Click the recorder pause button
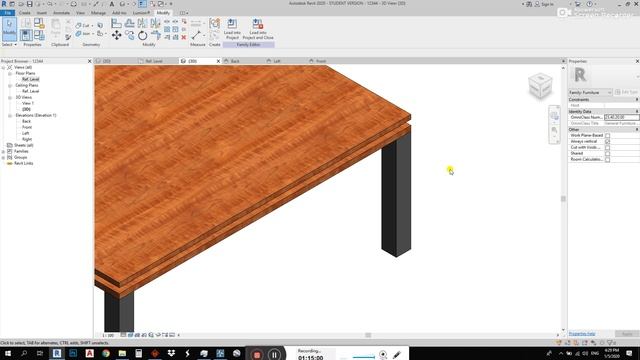Screen dimensions: 640x360 (274, 355)
